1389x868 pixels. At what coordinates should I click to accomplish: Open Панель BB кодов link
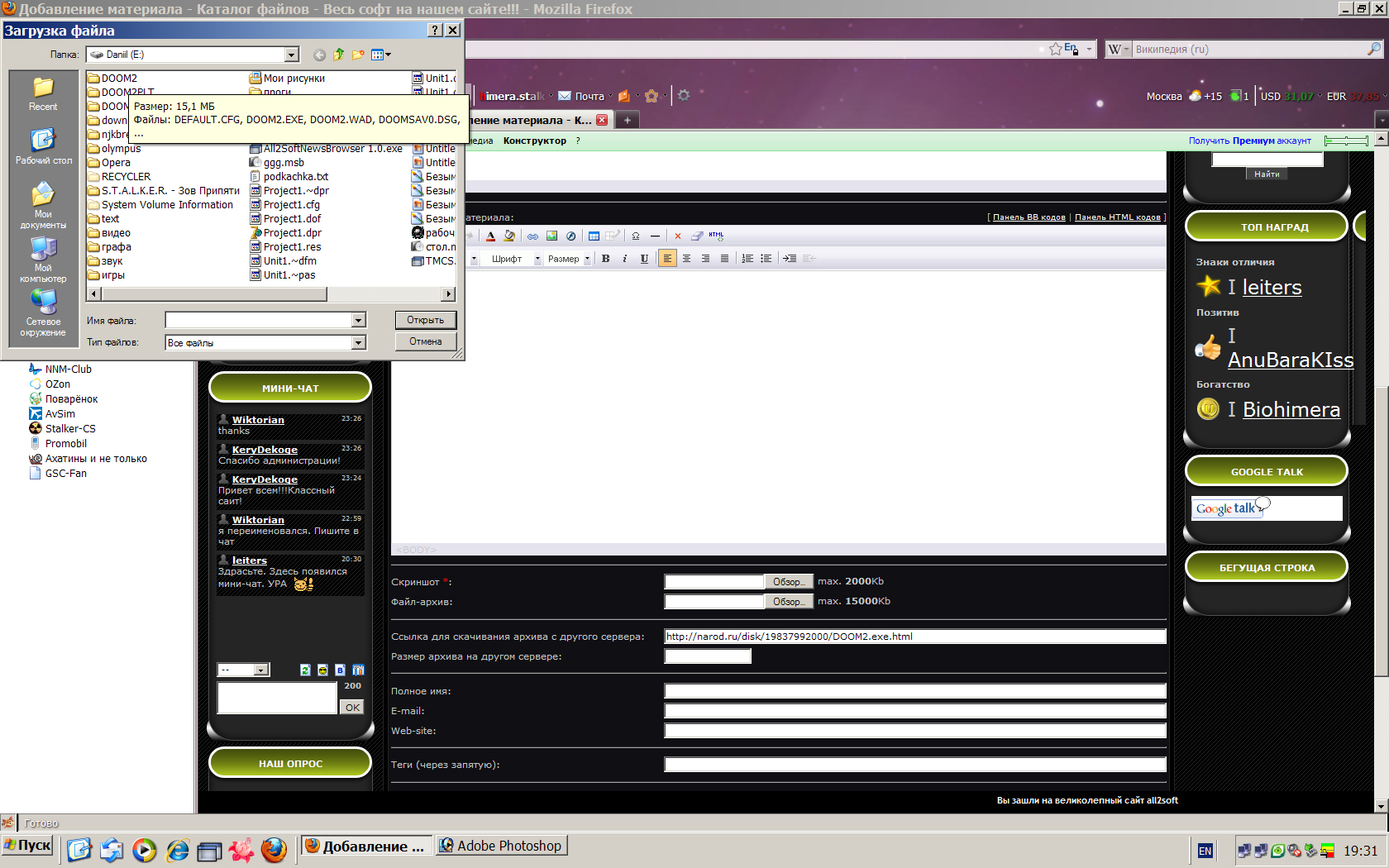(x=1029, y=217)
